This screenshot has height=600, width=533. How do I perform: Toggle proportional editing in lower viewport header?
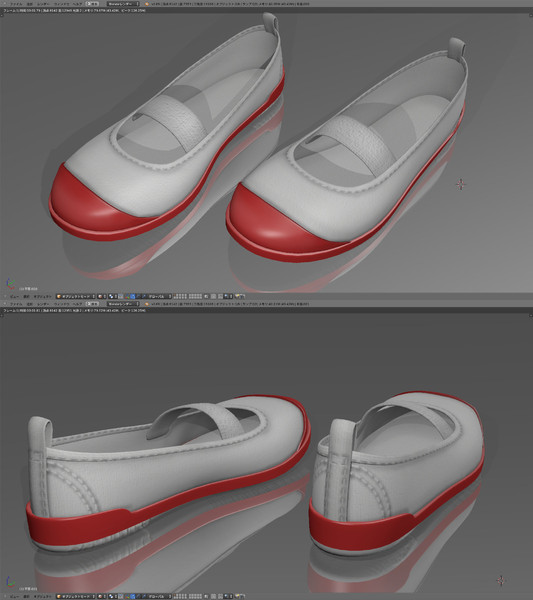pyautogui.click(x=213, y=597)
